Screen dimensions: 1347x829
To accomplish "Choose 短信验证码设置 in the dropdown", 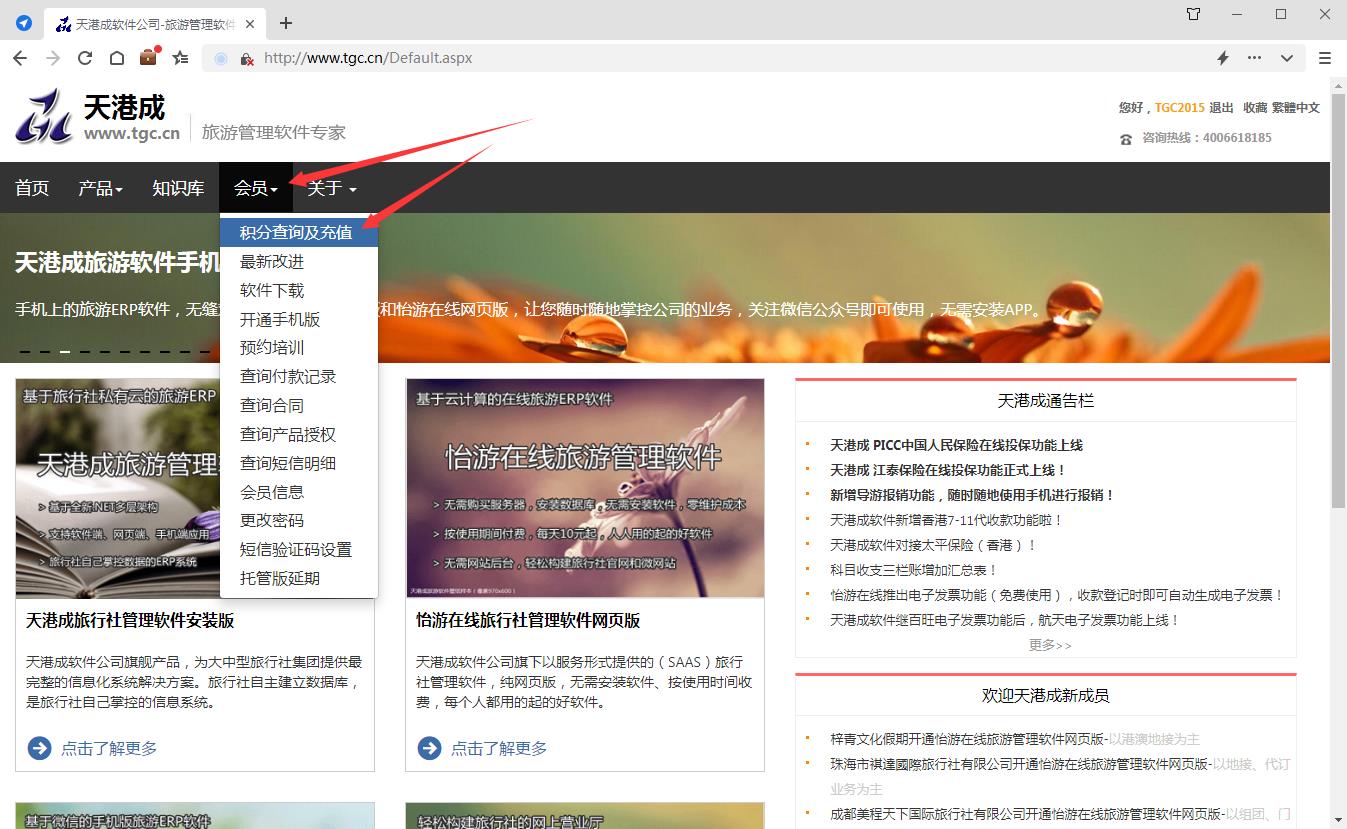I will pos(299,550).
